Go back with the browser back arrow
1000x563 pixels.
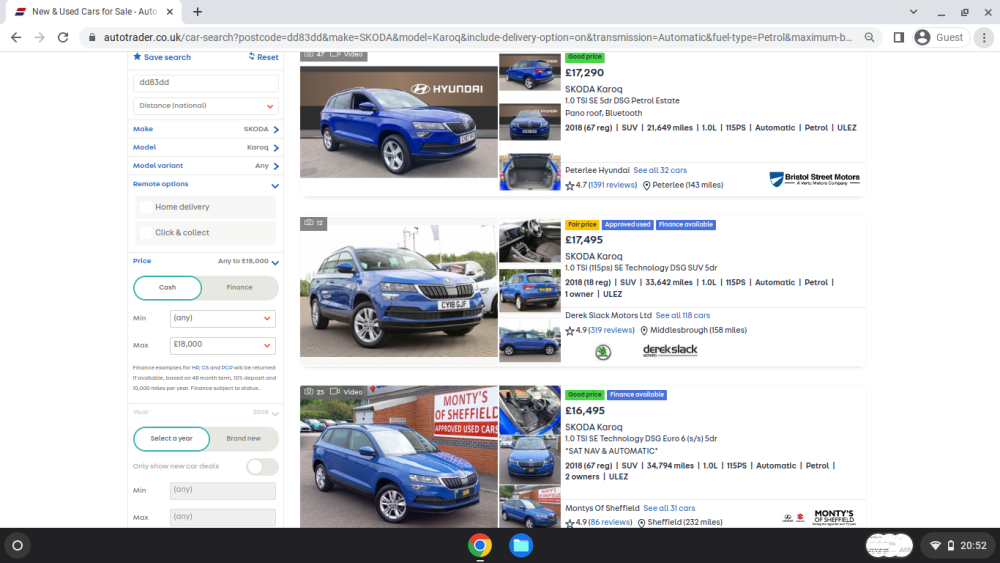[16, 38]
